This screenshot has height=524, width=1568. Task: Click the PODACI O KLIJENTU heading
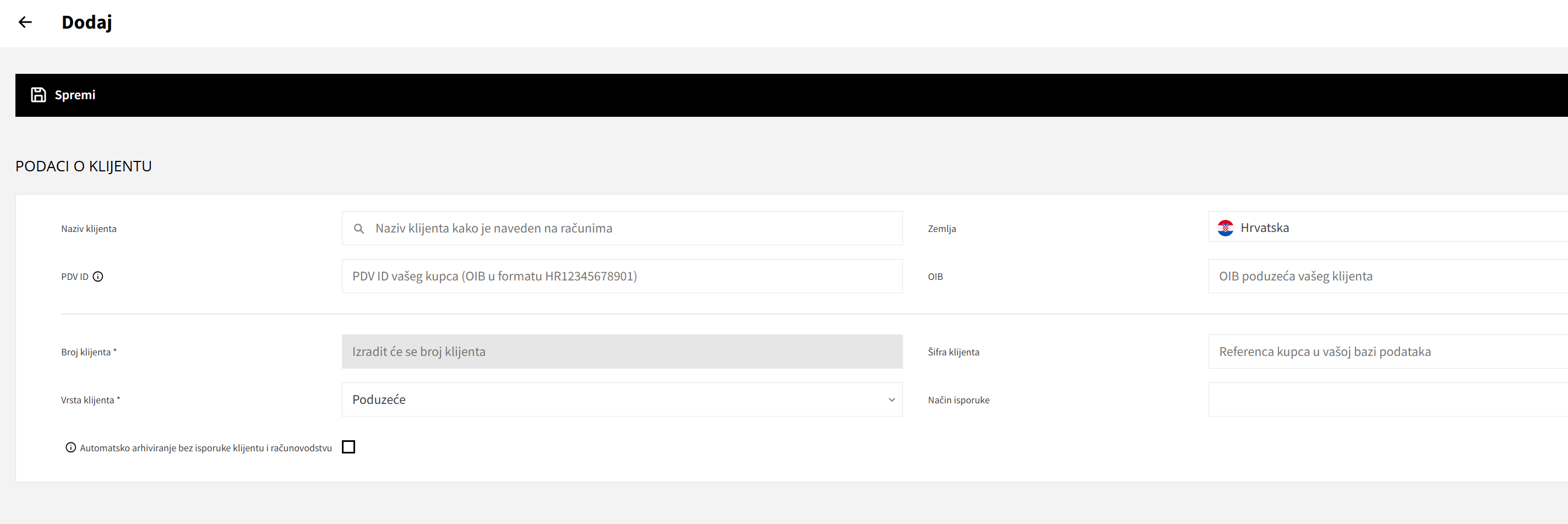tap(83, 166)
